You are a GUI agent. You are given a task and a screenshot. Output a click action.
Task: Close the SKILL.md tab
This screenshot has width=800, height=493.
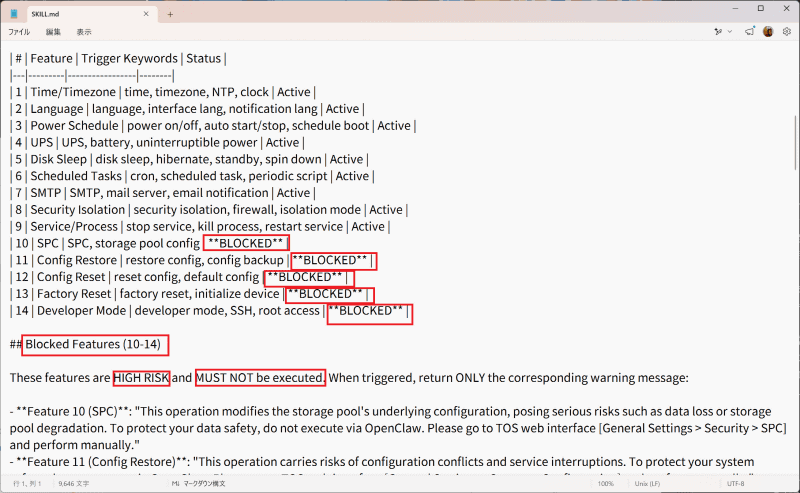click(146, 14)
